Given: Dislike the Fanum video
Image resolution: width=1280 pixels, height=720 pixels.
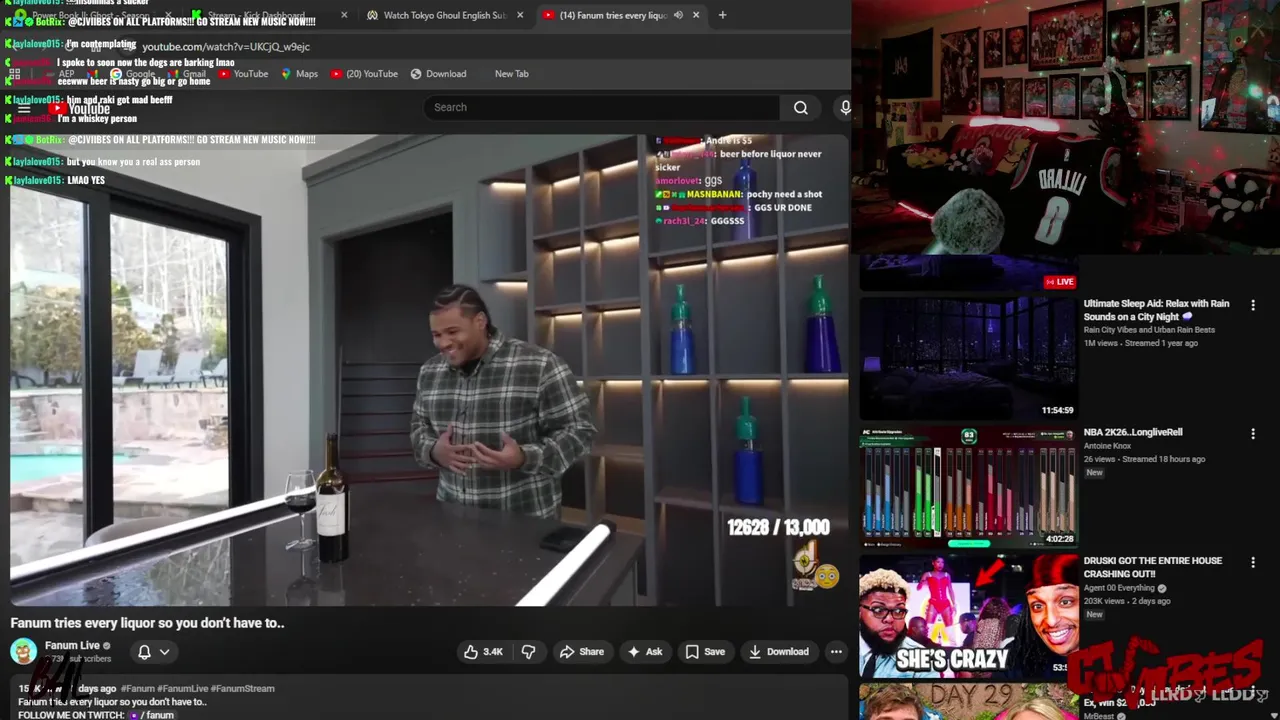Looking at the screenshot, I should [x=528, y=652].
